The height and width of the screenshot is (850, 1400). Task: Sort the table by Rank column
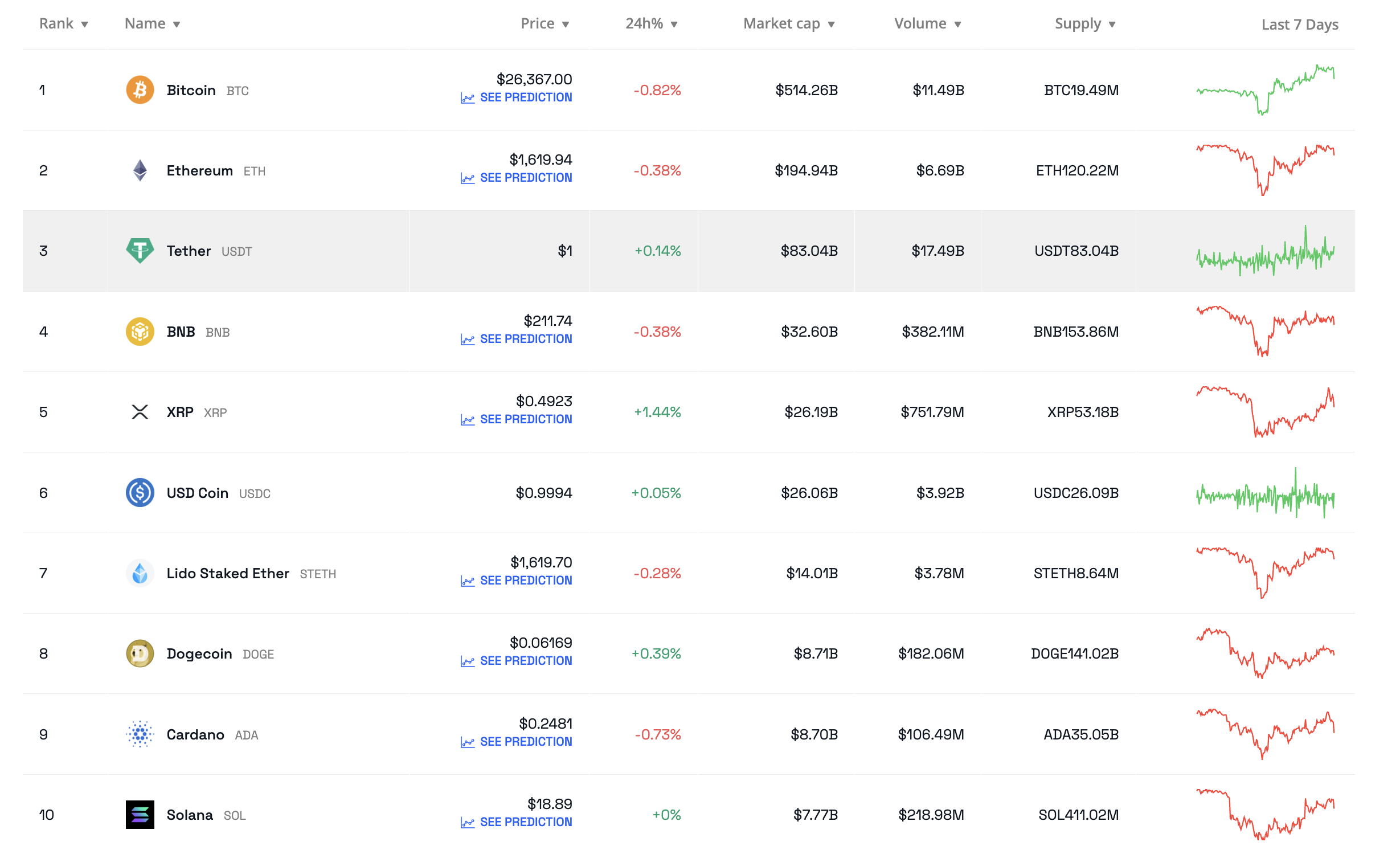point(63,24)
